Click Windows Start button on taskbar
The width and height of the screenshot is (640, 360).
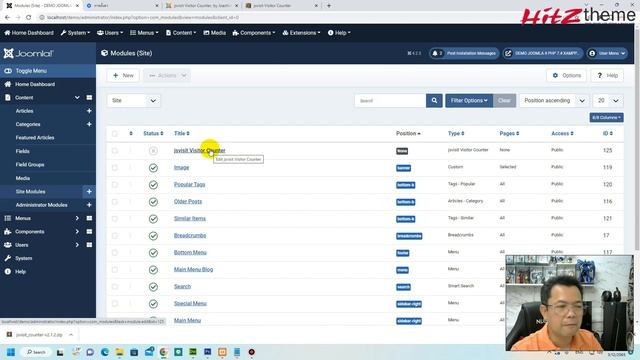(x=11, y=352)
